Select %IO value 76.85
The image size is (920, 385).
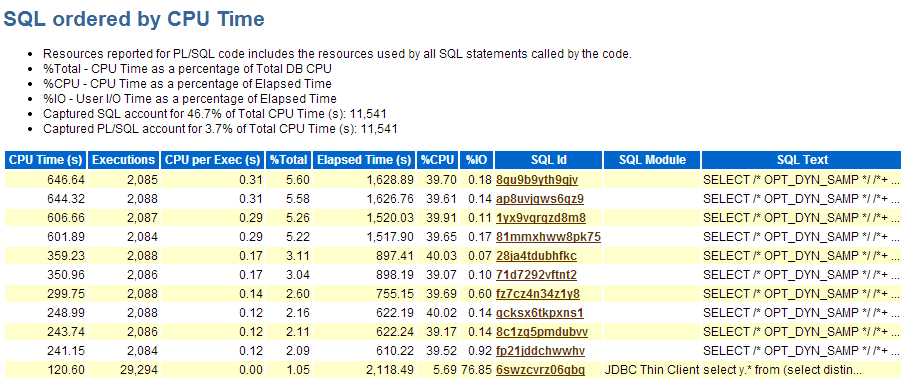tap(477, 370)
